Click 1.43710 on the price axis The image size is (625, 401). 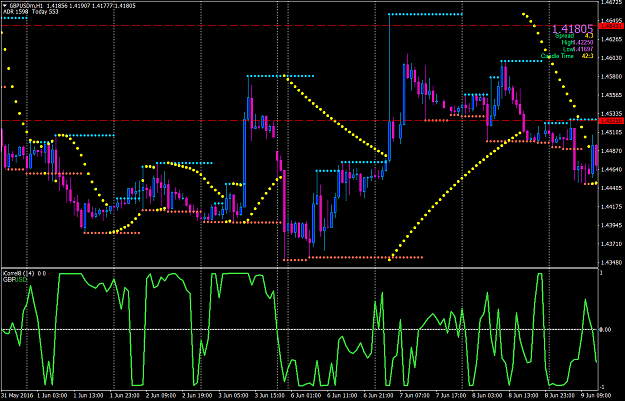point(612,244)
